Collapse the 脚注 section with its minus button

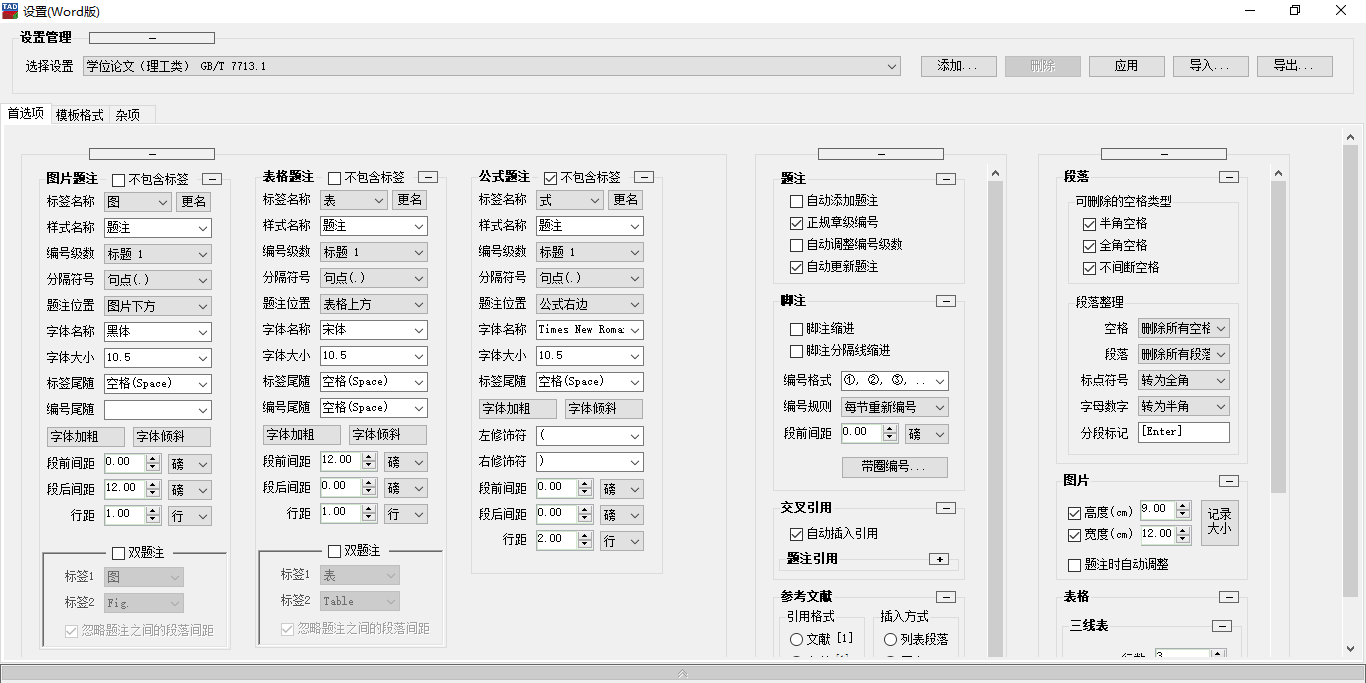[x=946, y=301]
